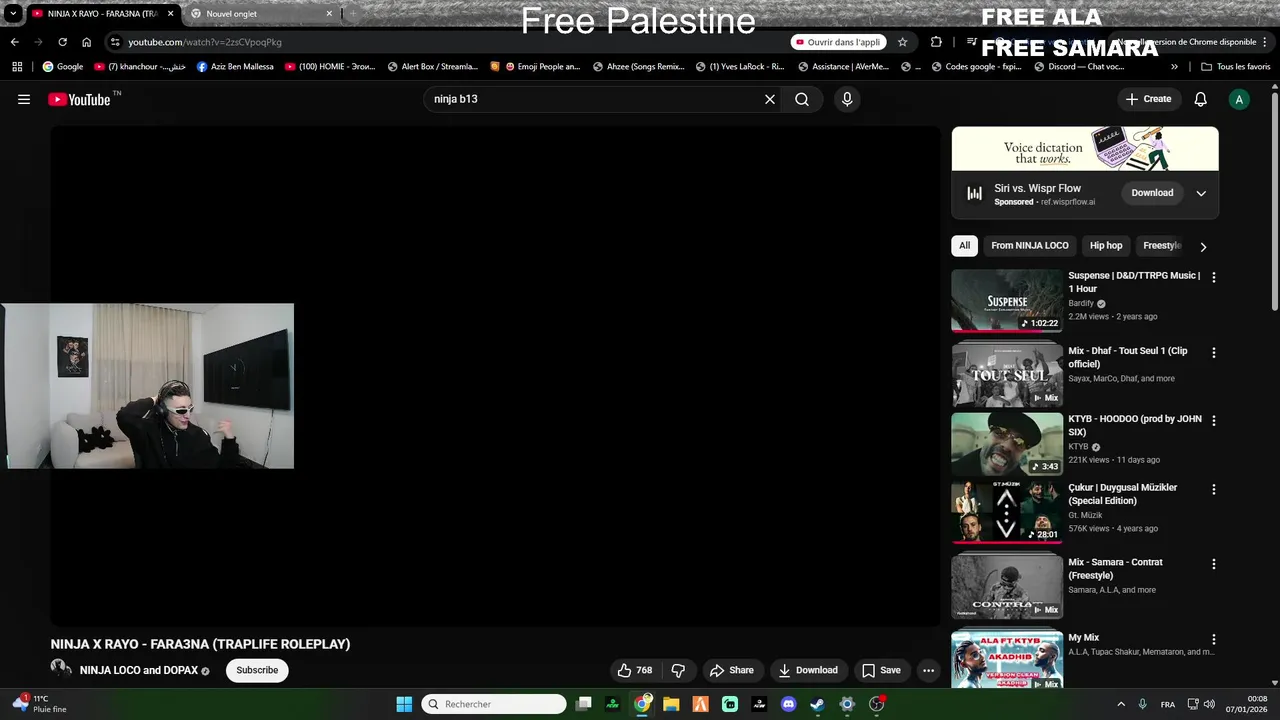The image size is (1280, 720).
Task: Close the NINJA X RAYO tab
Action: coord(169,14)
